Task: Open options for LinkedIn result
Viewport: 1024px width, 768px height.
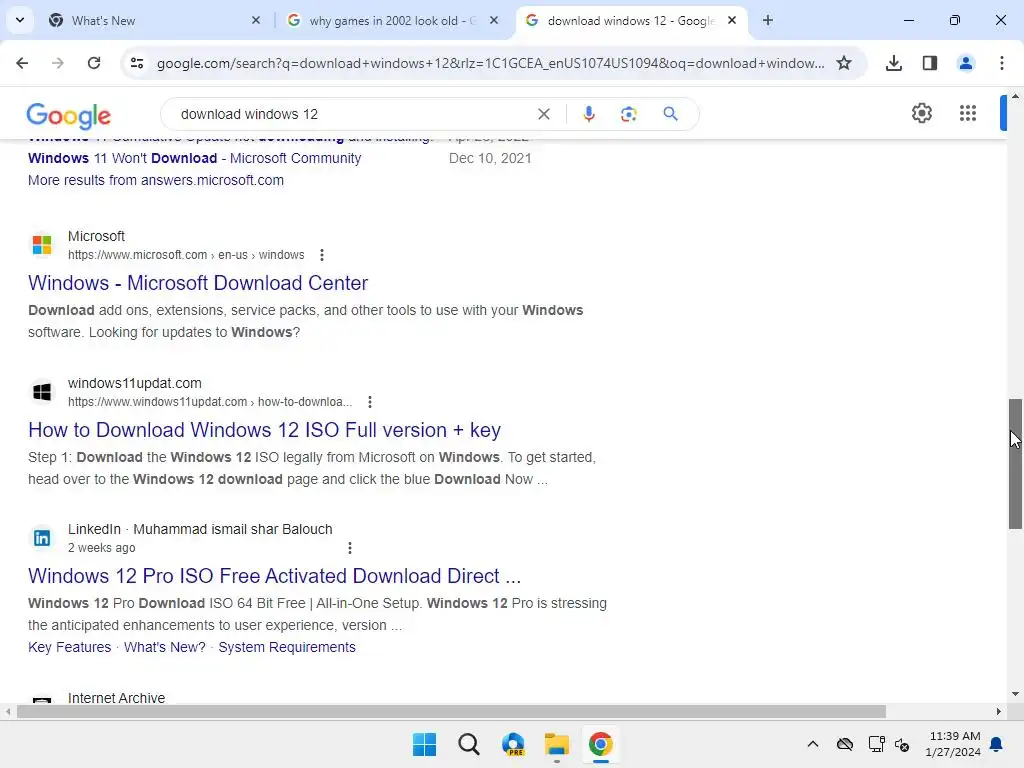Action: [349, 548]
